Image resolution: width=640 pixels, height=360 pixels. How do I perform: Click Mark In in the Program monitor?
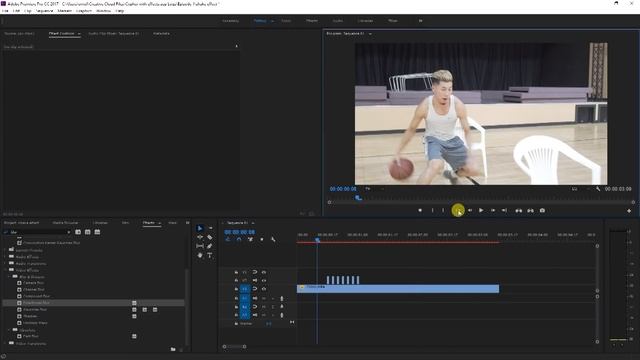432,211
